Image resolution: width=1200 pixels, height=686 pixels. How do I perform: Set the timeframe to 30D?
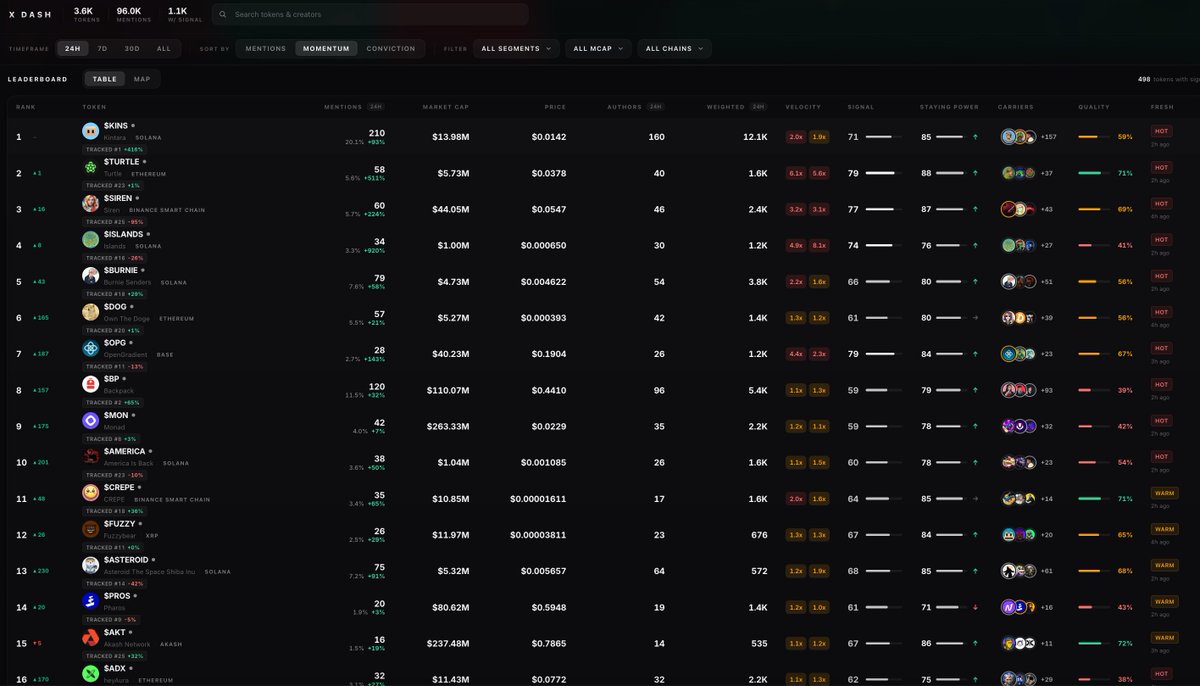click(x=132, y=48)
